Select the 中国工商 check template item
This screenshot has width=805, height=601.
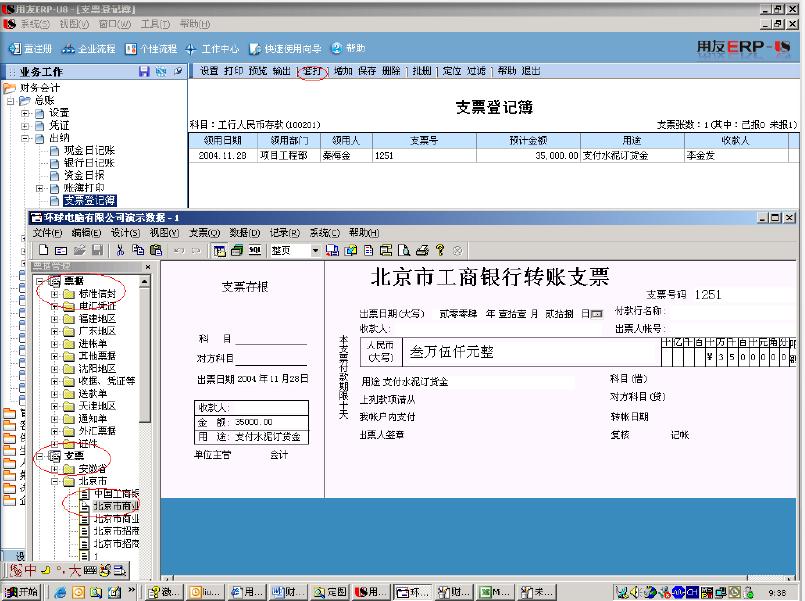[116, 494]
